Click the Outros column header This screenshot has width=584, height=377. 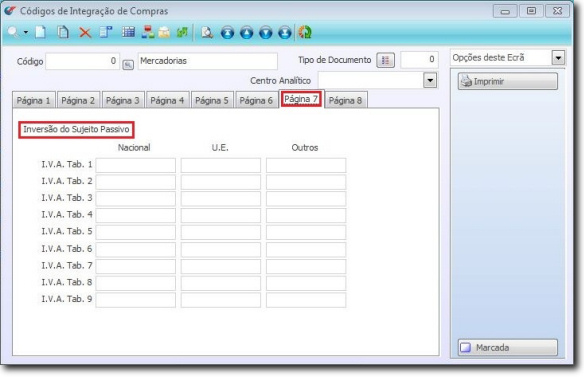coord(305,148)
